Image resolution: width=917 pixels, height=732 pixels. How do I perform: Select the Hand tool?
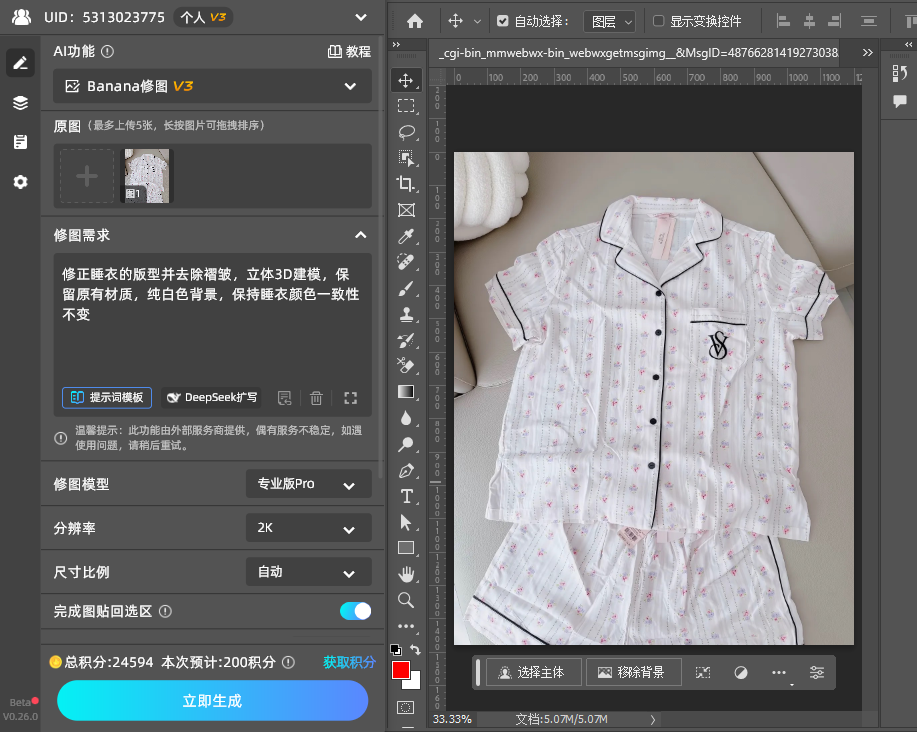click(x=406, y=574)
